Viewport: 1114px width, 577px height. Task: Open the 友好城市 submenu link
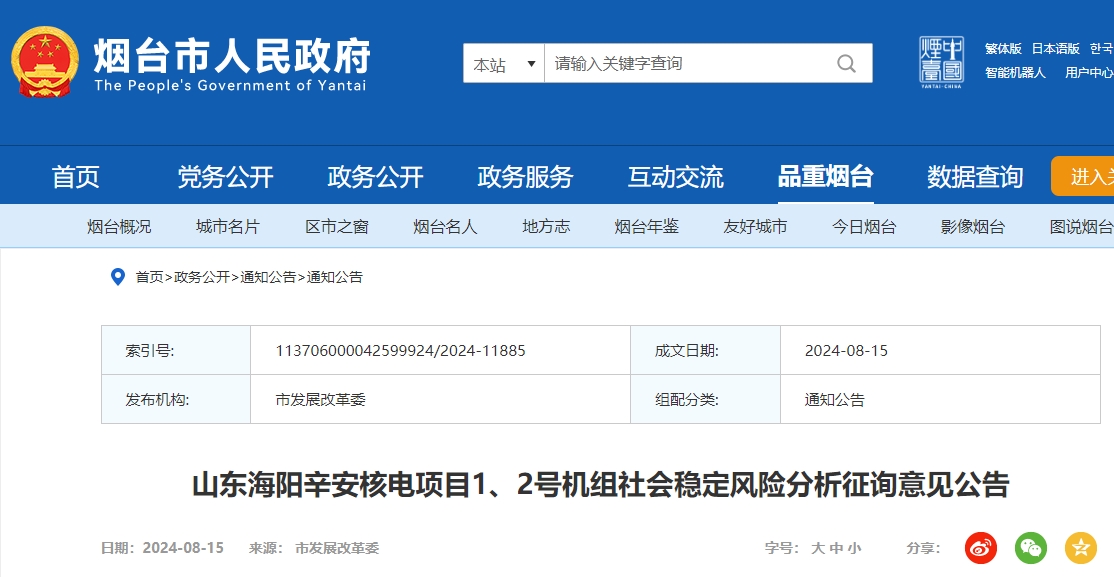coord(755,227)
